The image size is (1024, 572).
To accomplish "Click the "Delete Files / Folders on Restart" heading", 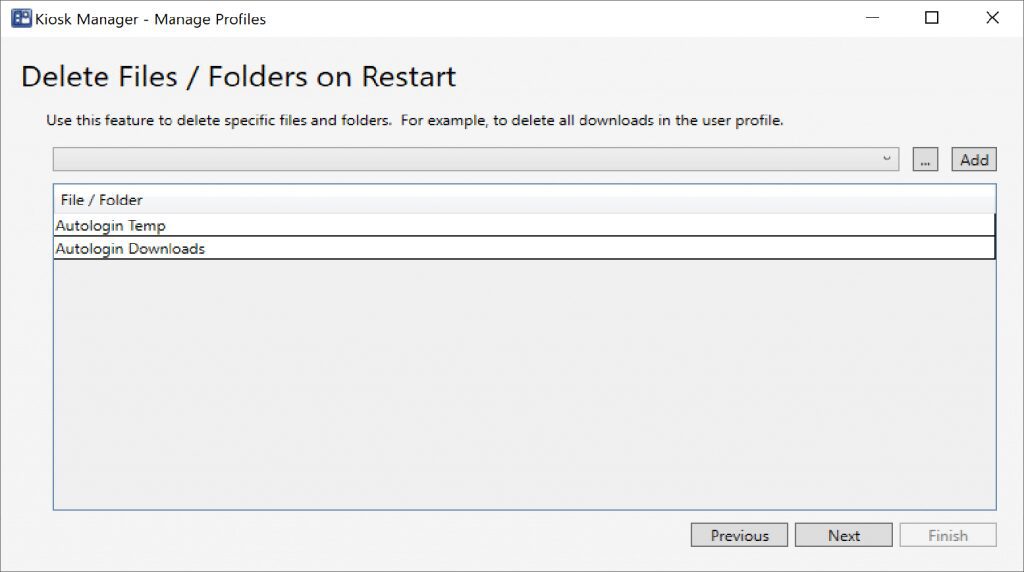I will (238, 77).
